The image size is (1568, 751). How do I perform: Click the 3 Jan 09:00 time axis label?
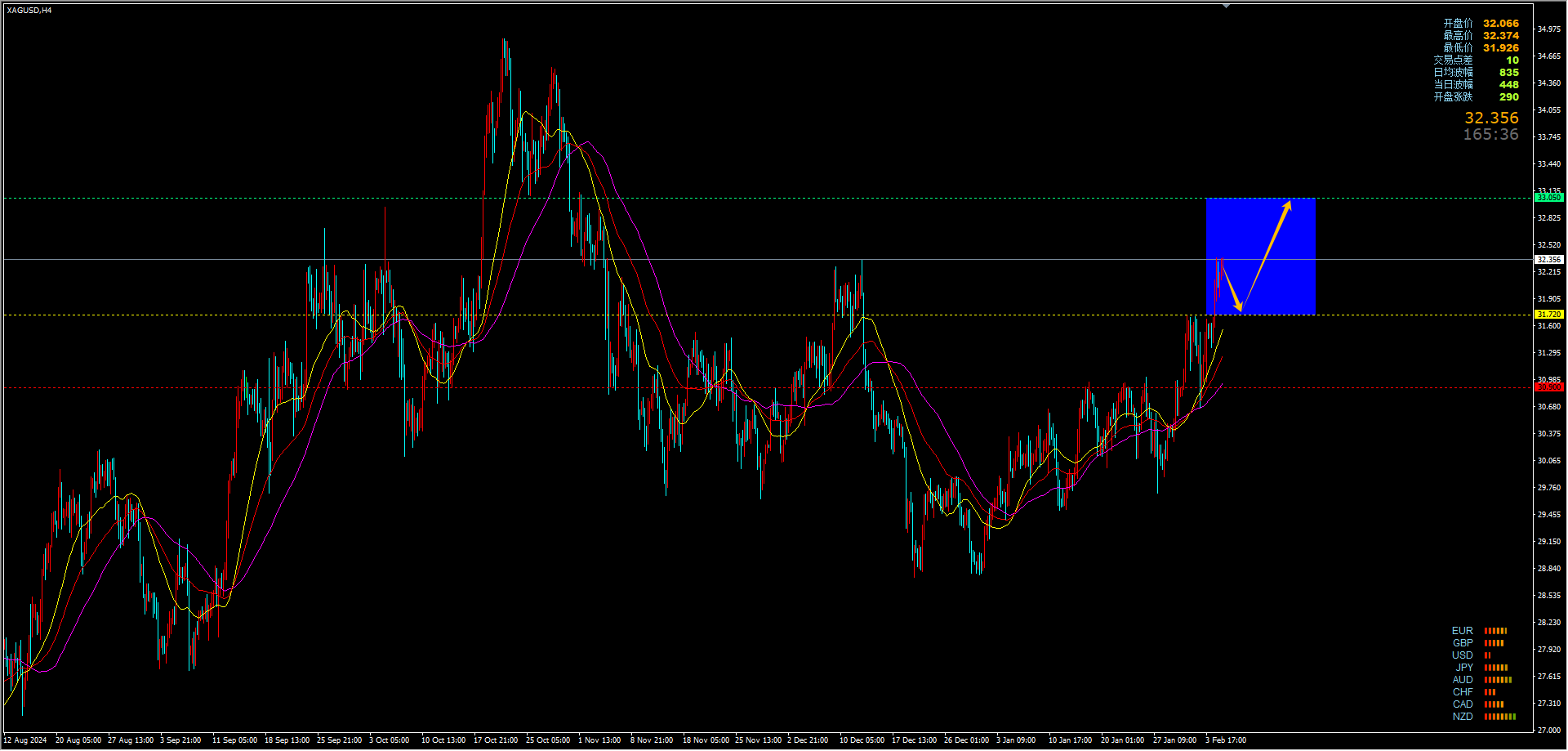(1016, 740)
